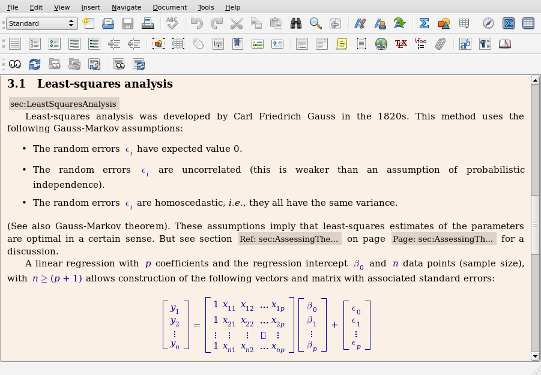This screenshot has width=541, height=375.
Task: Toggle the outline compass button
Action: pos(488,23)
